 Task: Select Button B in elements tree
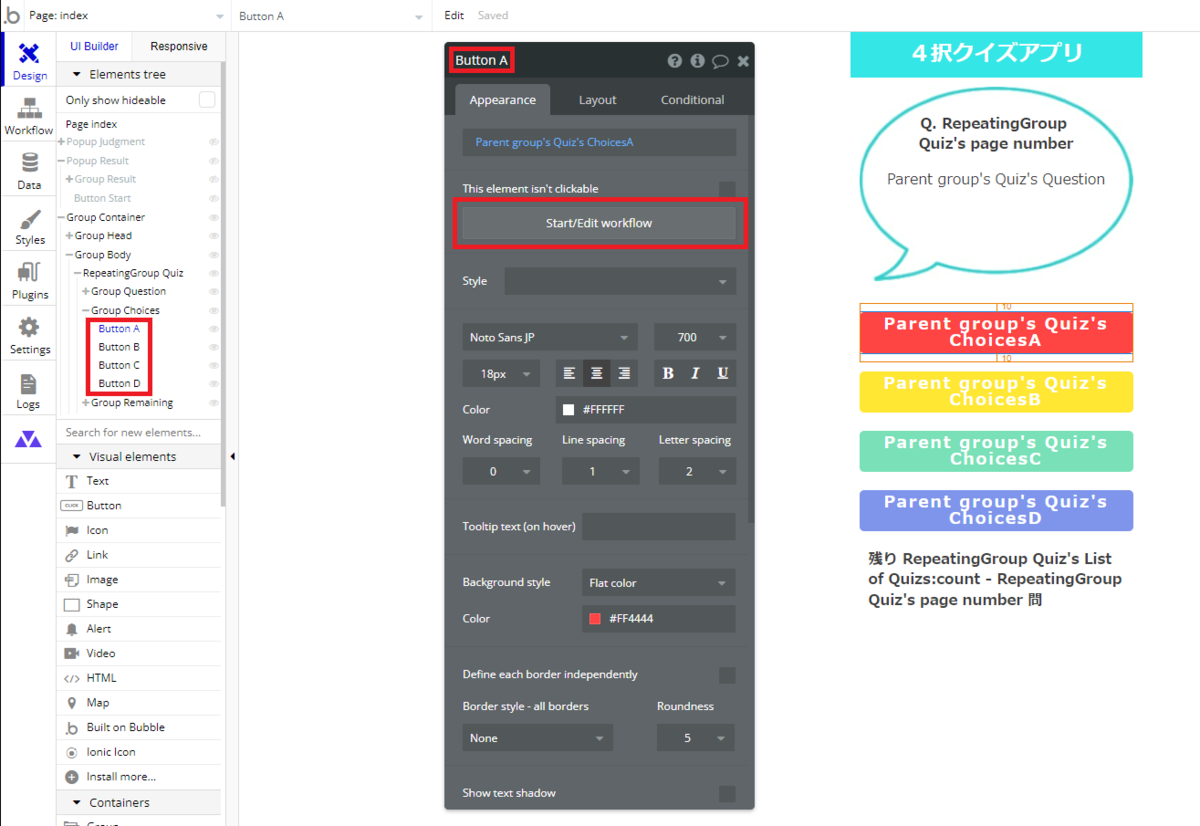coord(119,347)
